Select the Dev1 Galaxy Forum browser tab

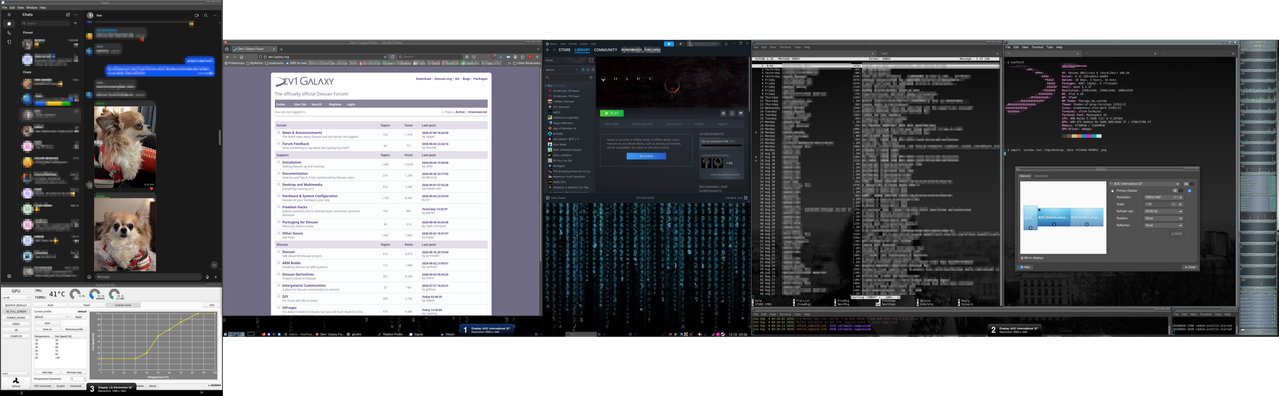coord(254,49)
